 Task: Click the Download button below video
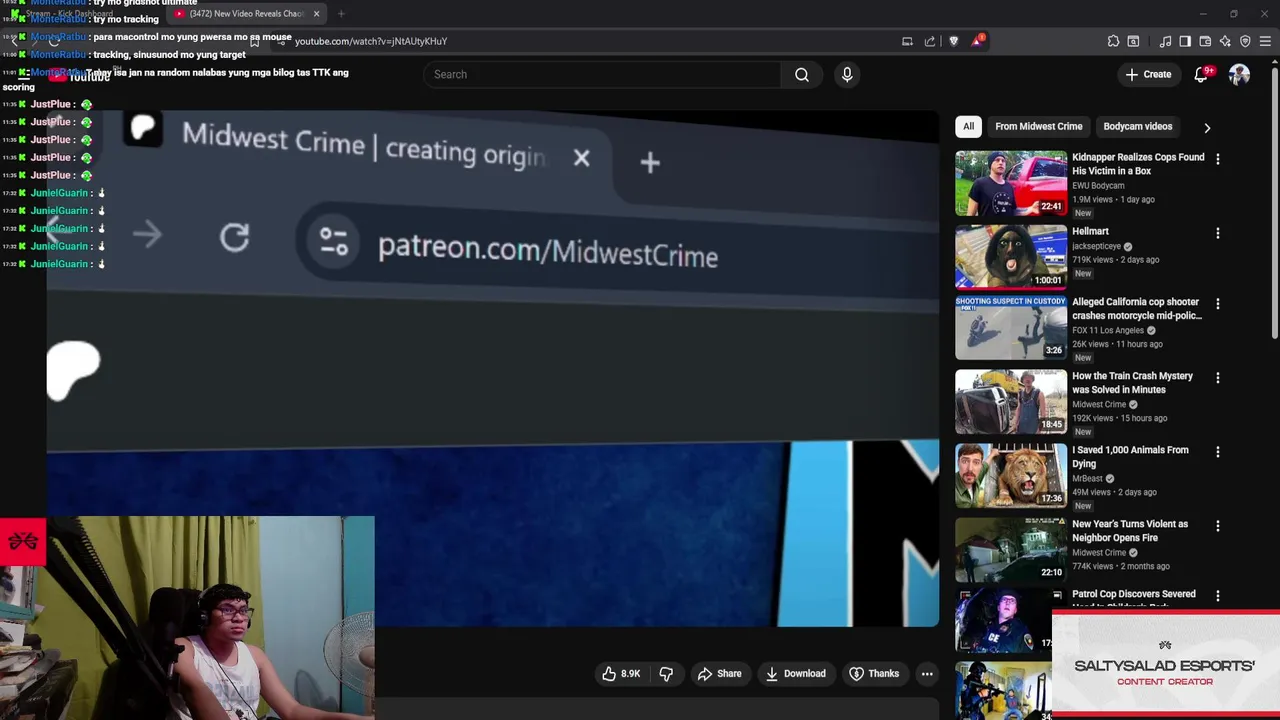click(795, 674)
